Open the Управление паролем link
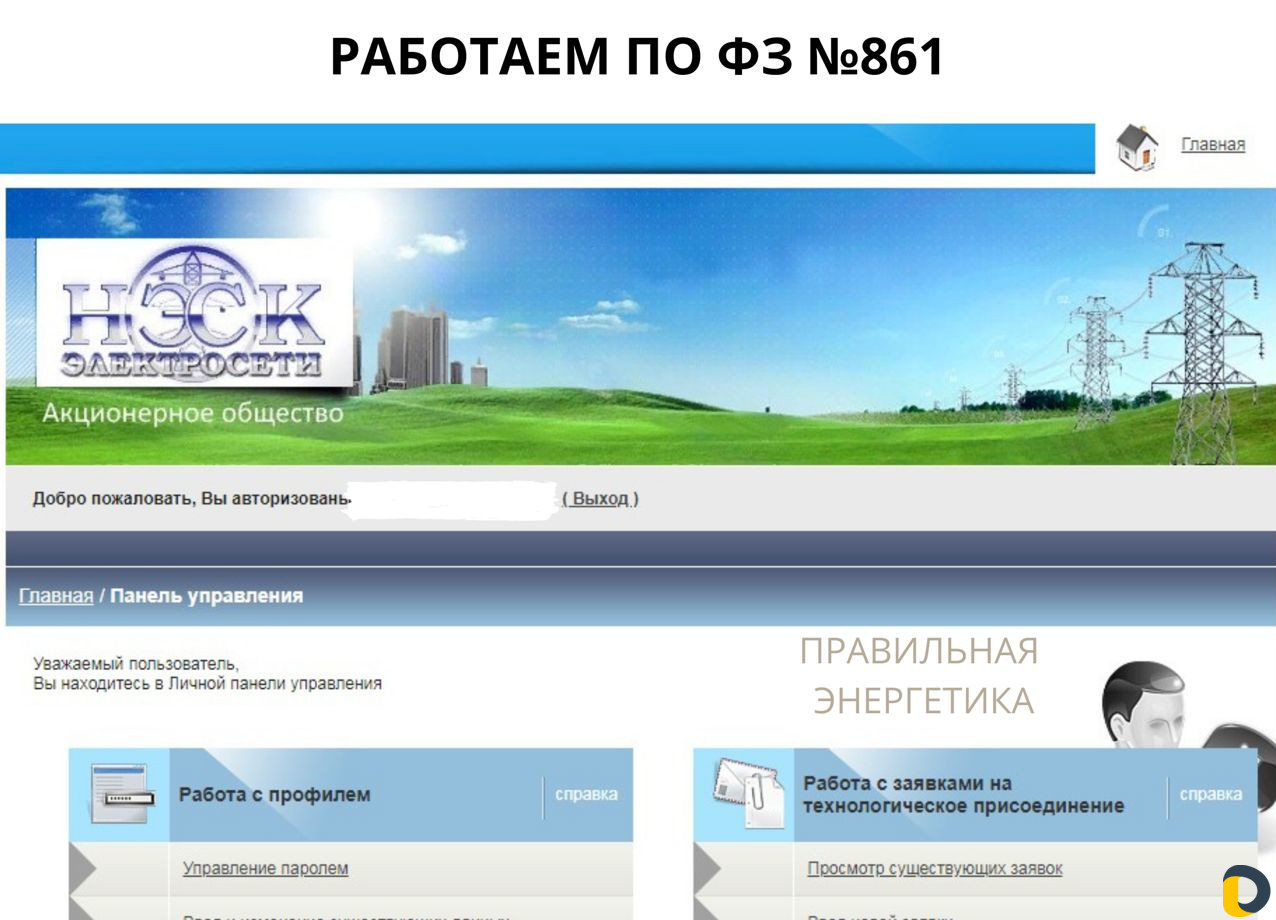The height and width of the screenshot is (920, 1276). coord(265,868)
